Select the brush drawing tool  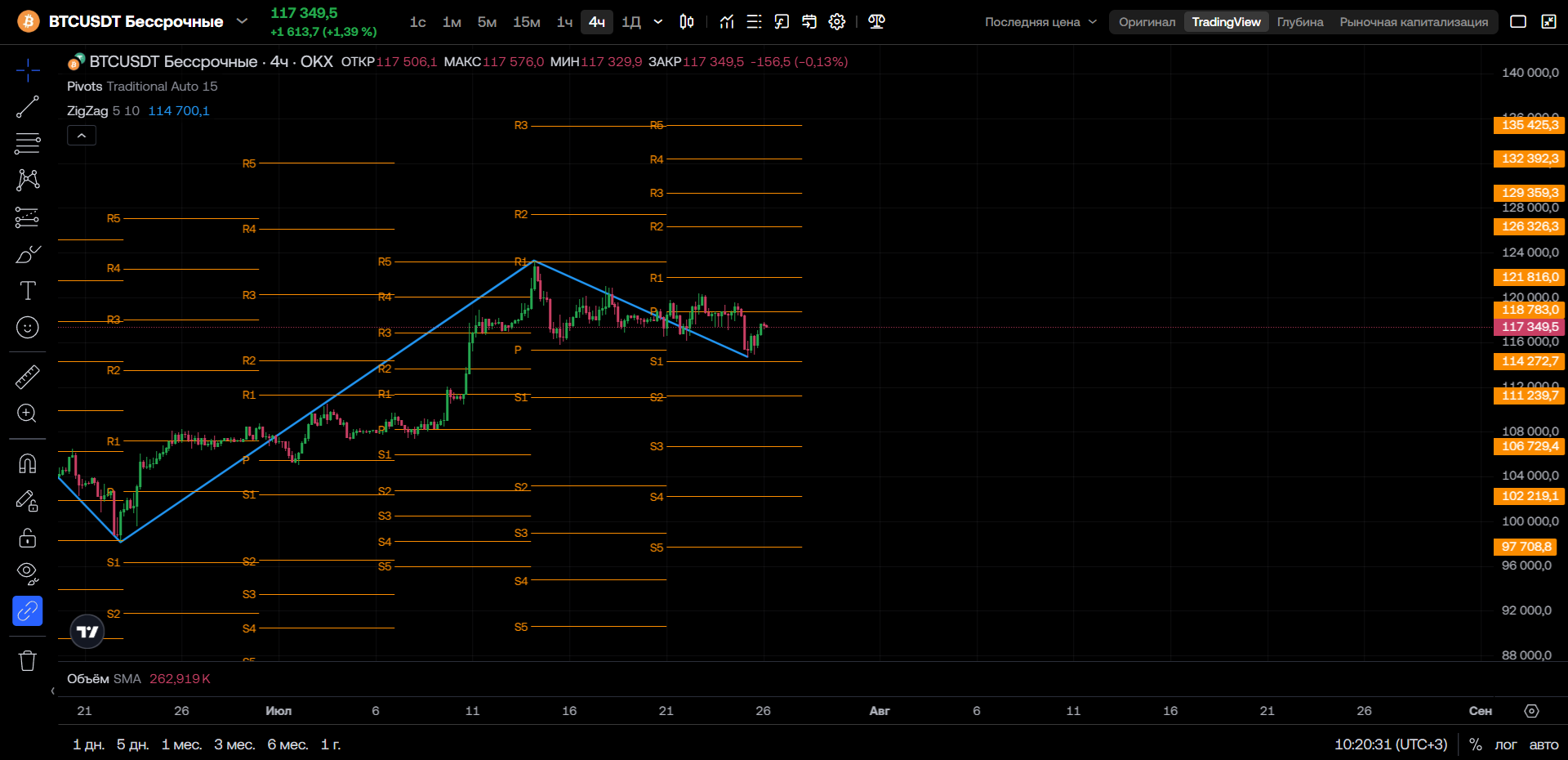(x=28, y=254)
